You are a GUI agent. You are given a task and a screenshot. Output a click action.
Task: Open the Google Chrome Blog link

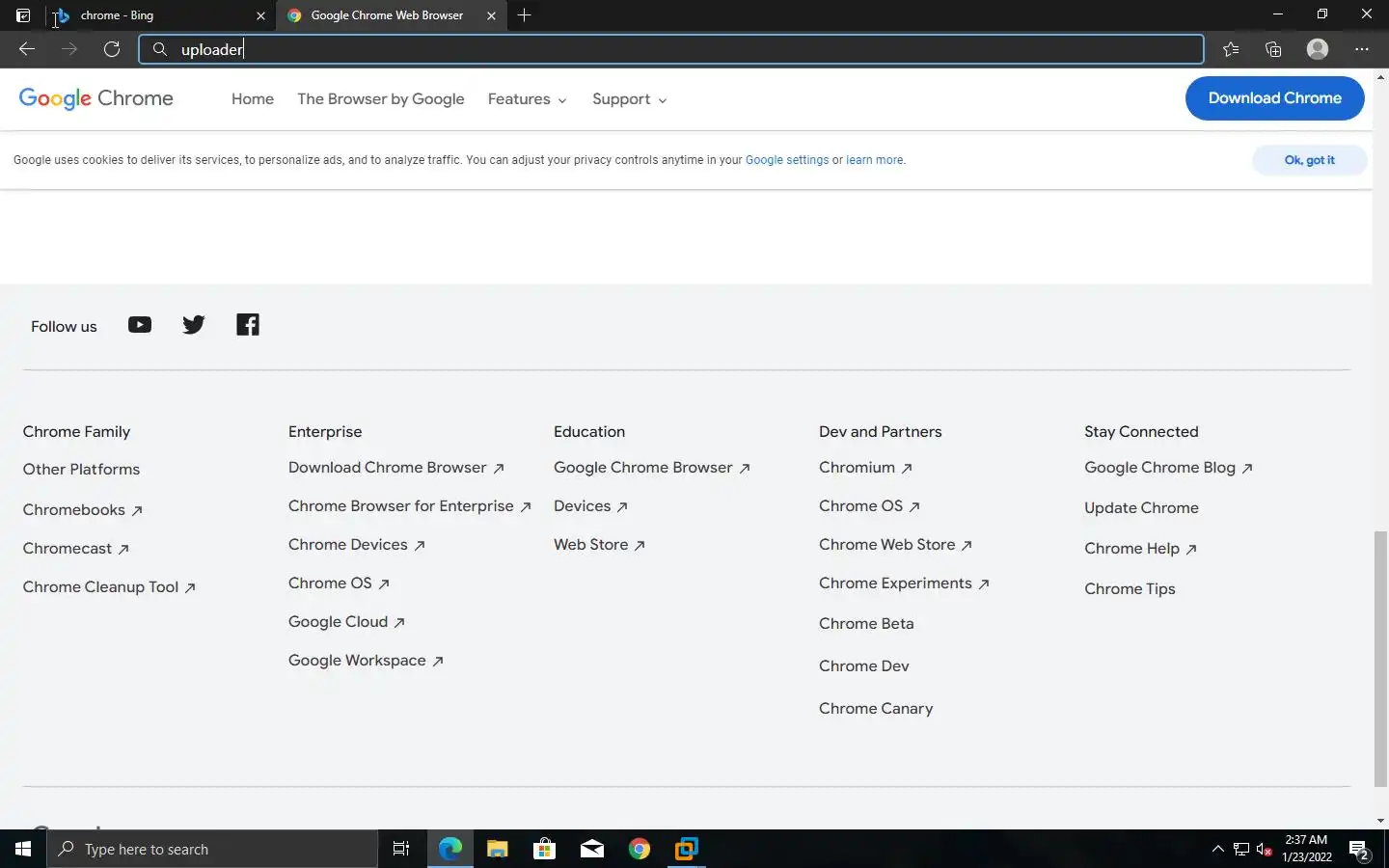coord(1169,468)
